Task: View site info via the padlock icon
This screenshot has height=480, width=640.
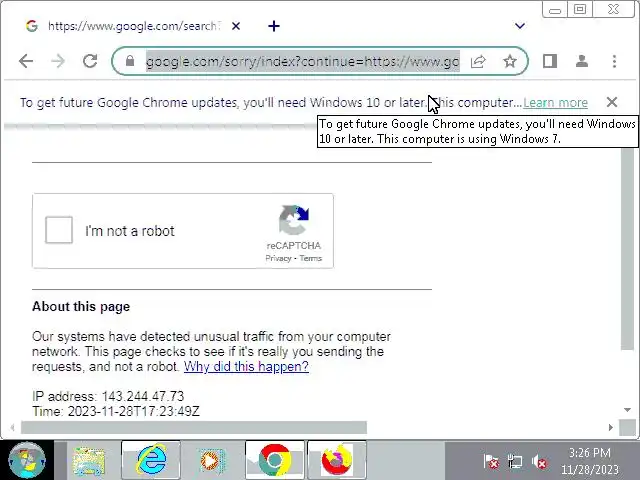Action: point(130,61)
